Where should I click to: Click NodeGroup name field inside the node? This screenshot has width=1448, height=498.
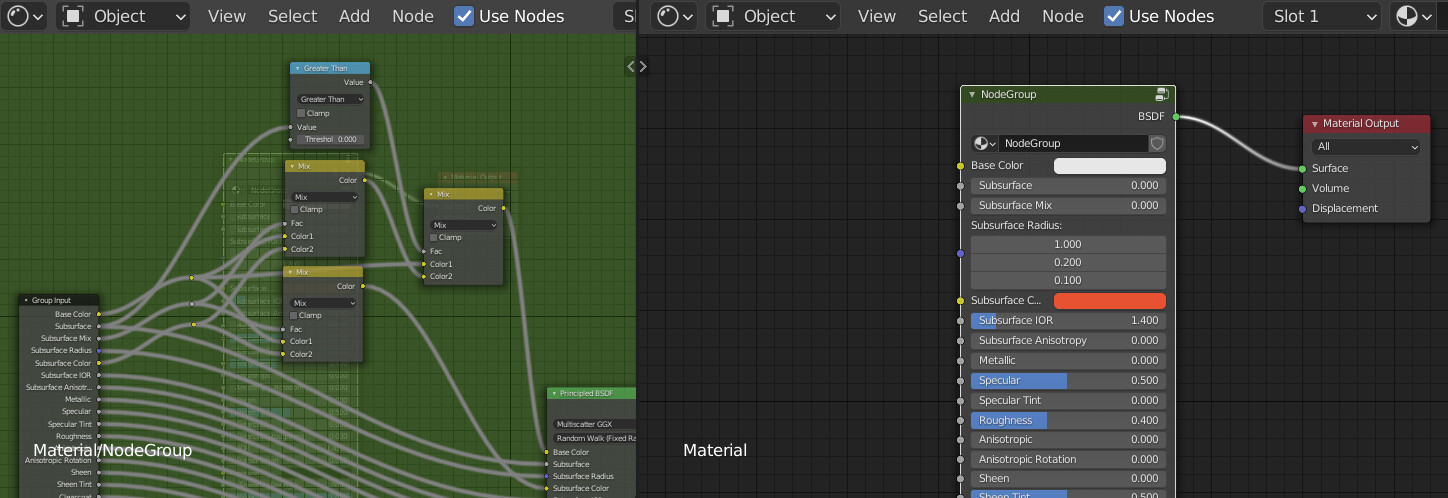(1074, 143)
